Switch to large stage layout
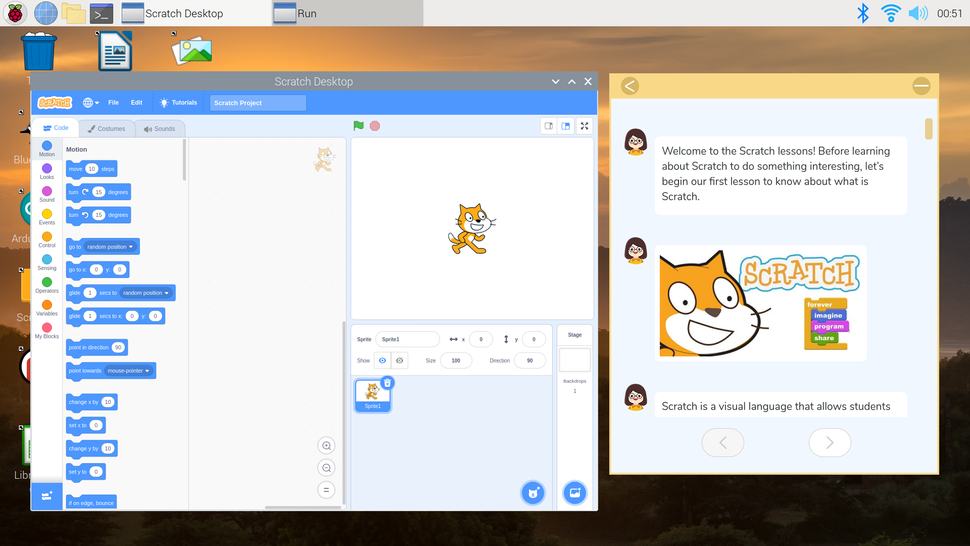 pyautogui.click(x=565, y=126)
